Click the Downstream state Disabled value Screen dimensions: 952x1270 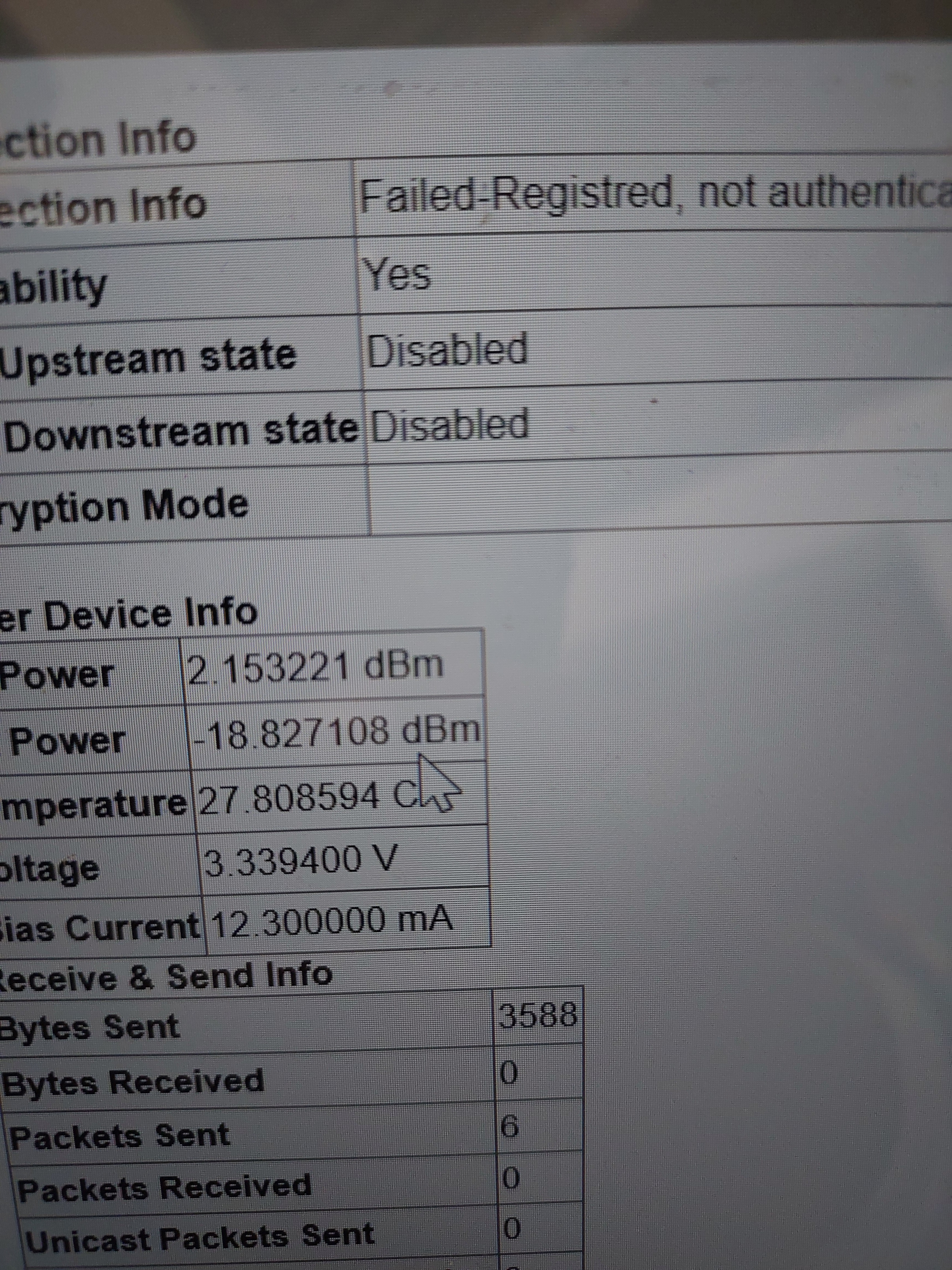[x=450, y=425]
